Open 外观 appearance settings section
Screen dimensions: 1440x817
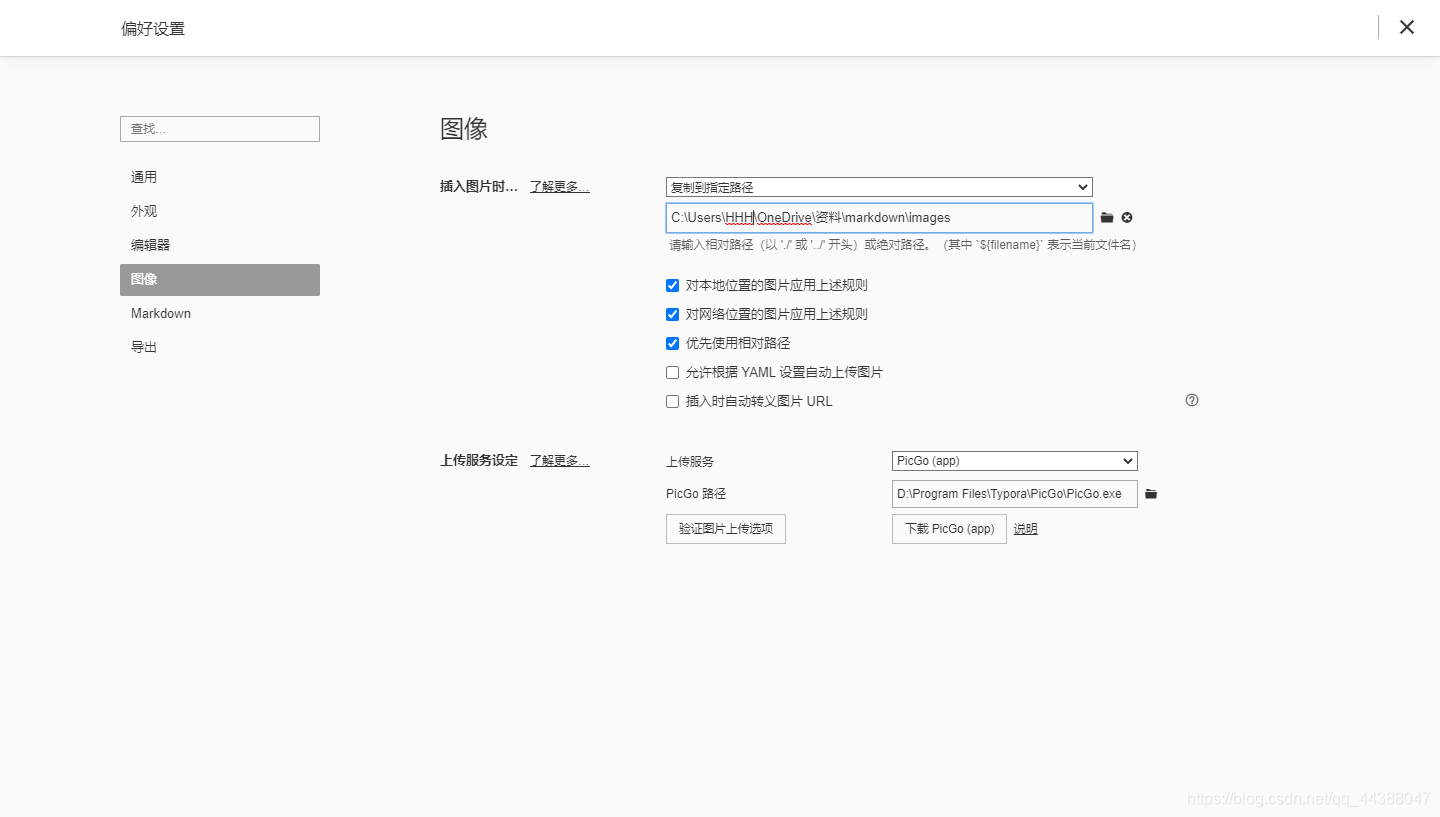(x=220, y=211)
